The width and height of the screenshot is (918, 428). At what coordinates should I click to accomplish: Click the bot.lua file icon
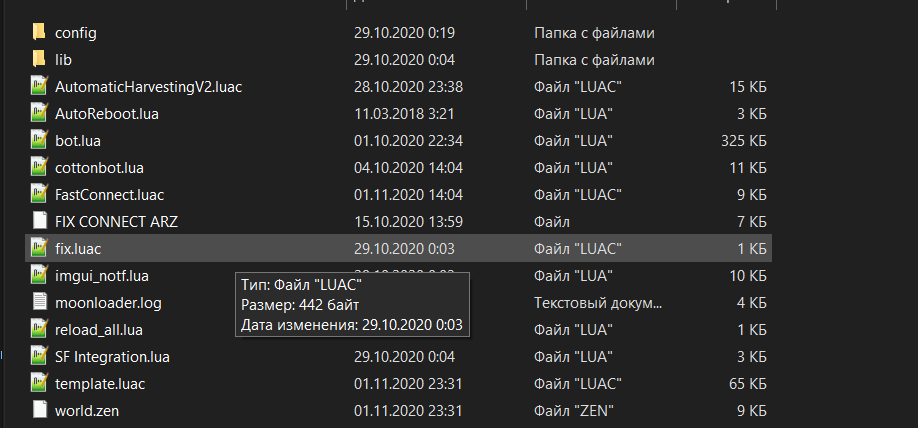39,140
